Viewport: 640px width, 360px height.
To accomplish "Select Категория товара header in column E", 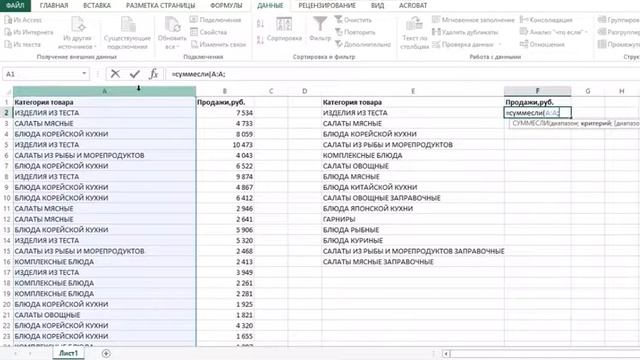I will pos(413,102).
